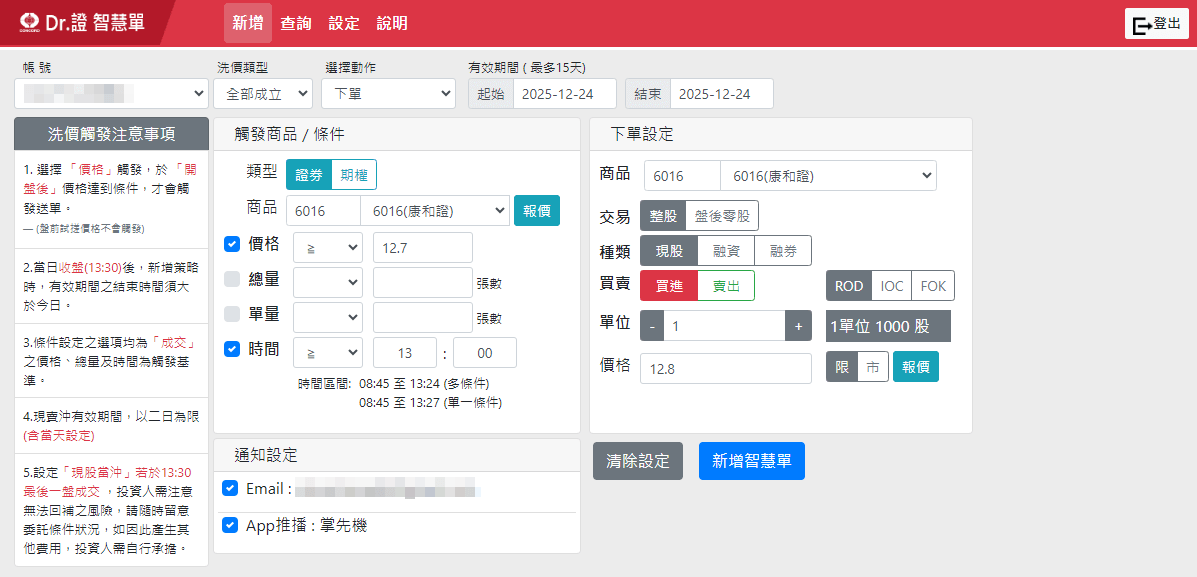Click the 報價 button beside trigger product
The image size is (1197, 577).
537,211
